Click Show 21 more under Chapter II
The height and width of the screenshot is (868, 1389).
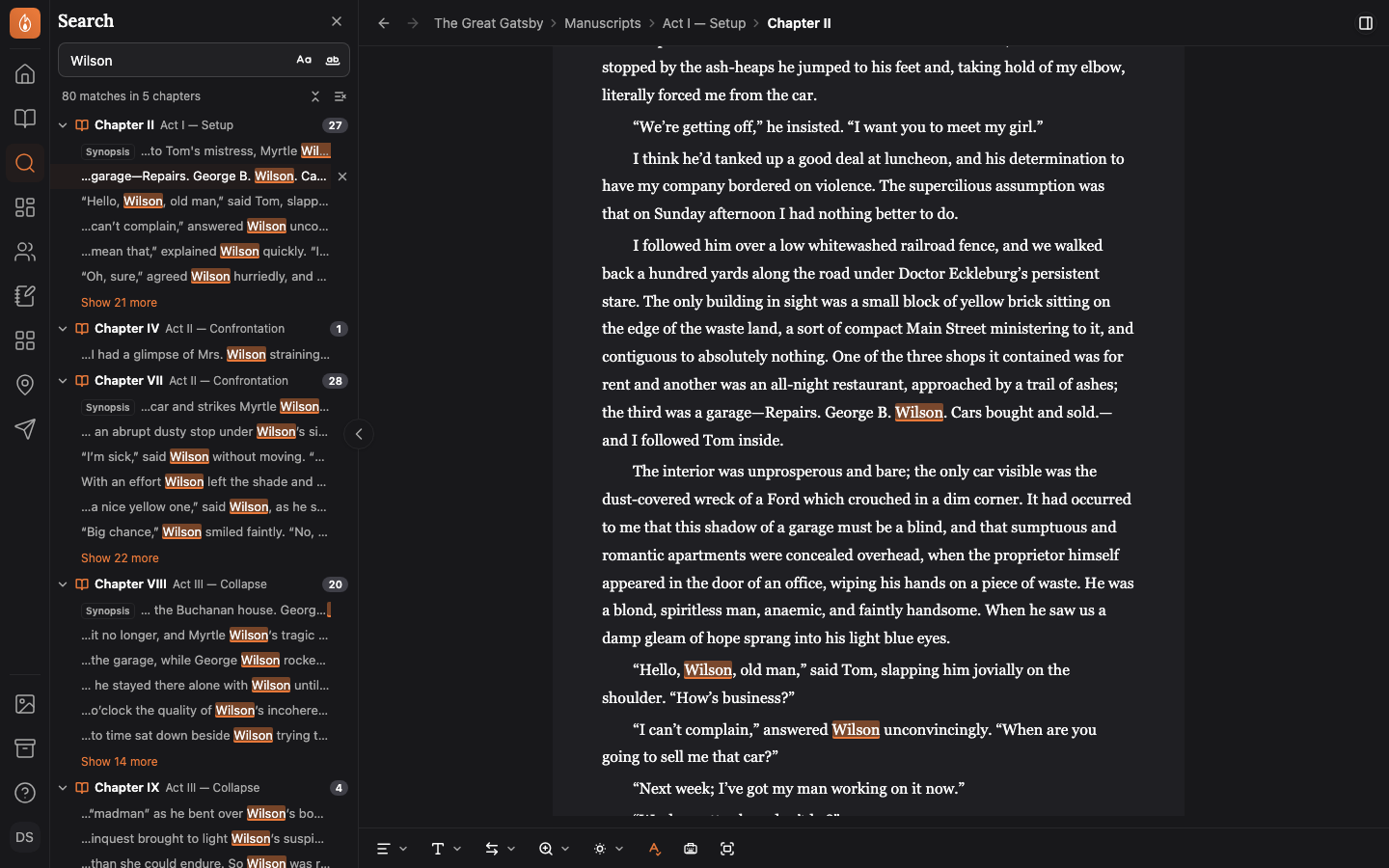119,303
